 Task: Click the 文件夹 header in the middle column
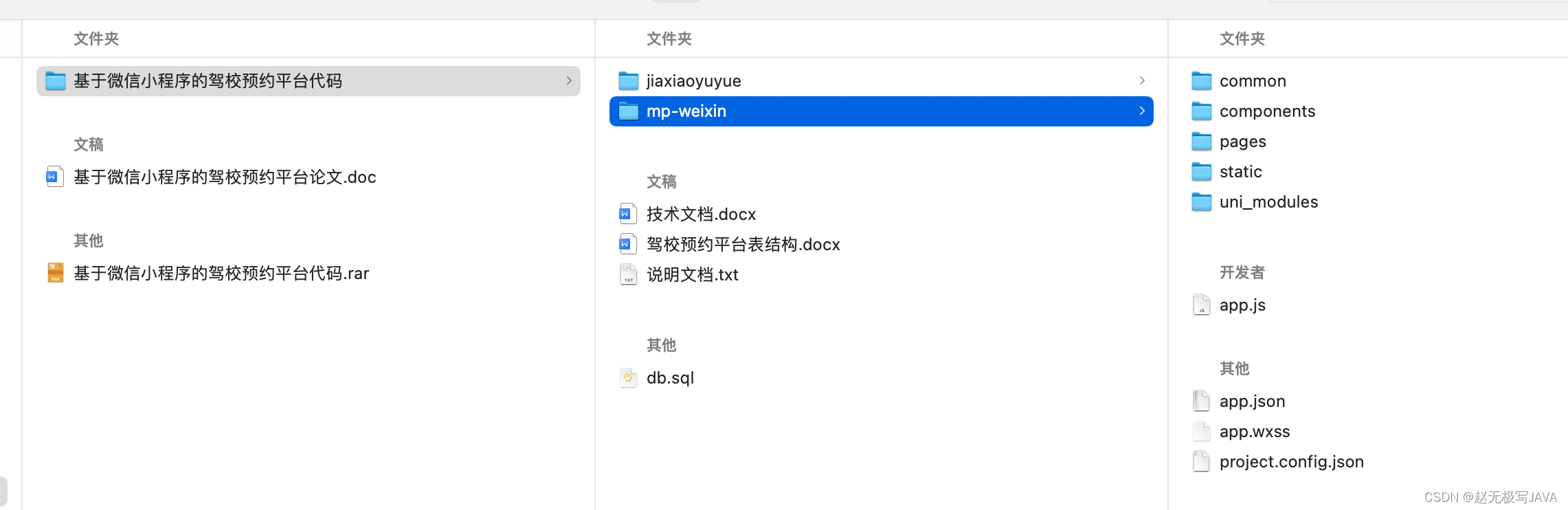[669, 38]
